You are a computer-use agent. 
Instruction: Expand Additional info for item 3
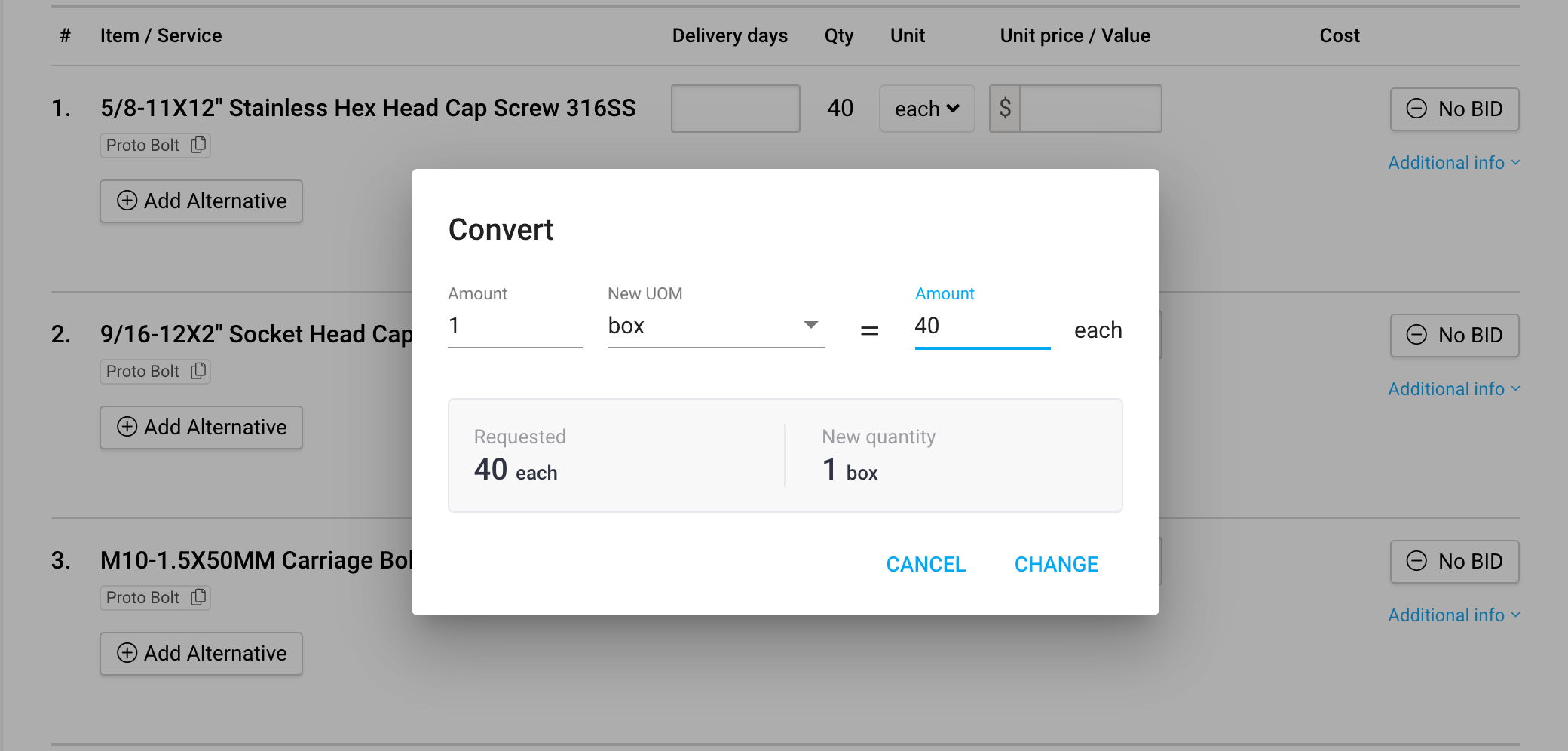coord(1453,615)
